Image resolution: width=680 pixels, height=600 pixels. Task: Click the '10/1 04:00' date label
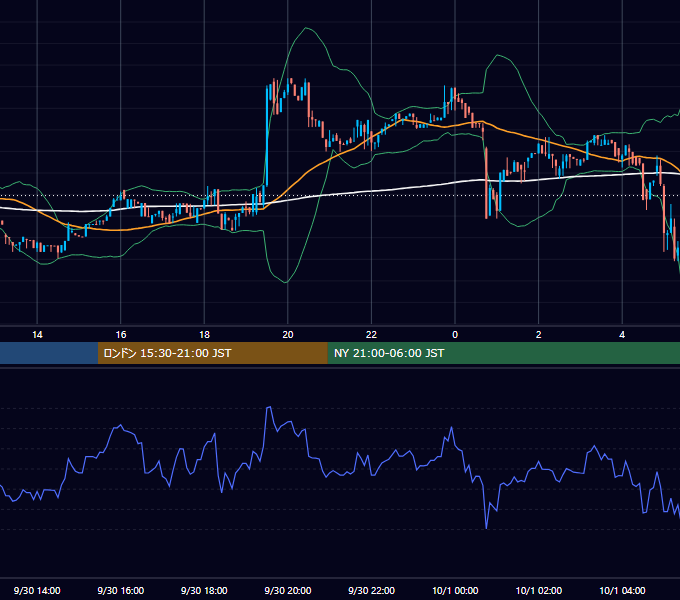coord(622,590)
